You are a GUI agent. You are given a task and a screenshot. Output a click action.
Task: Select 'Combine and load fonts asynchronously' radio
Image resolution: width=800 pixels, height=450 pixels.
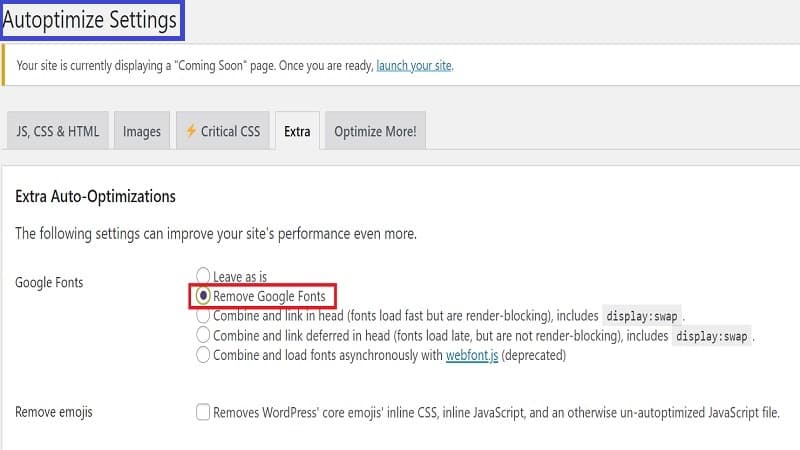pyautogui.click(x=204, y=355)
